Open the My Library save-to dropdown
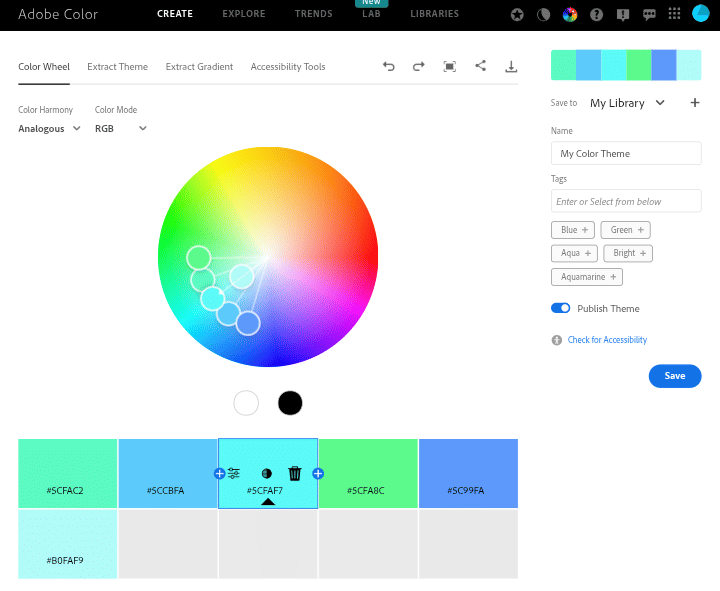 (627, 103)
